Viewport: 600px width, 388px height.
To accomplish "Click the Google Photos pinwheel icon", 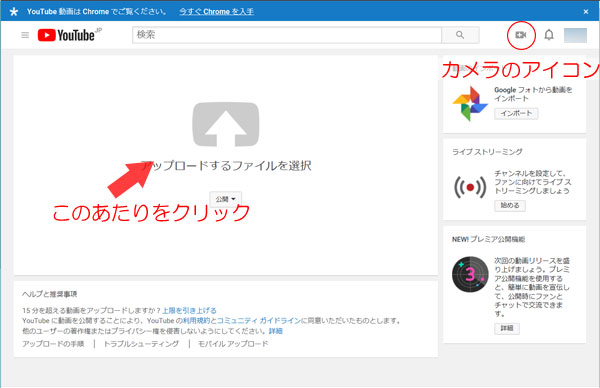I will click(470, 103).
